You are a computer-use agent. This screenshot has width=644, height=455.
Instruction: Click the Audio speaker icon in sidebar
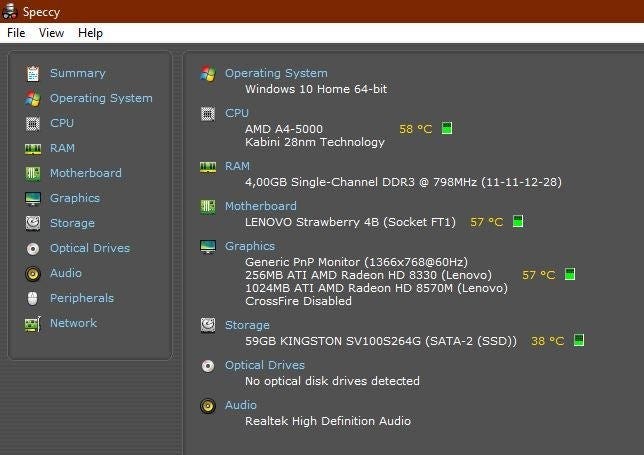(x=33, y=273)
